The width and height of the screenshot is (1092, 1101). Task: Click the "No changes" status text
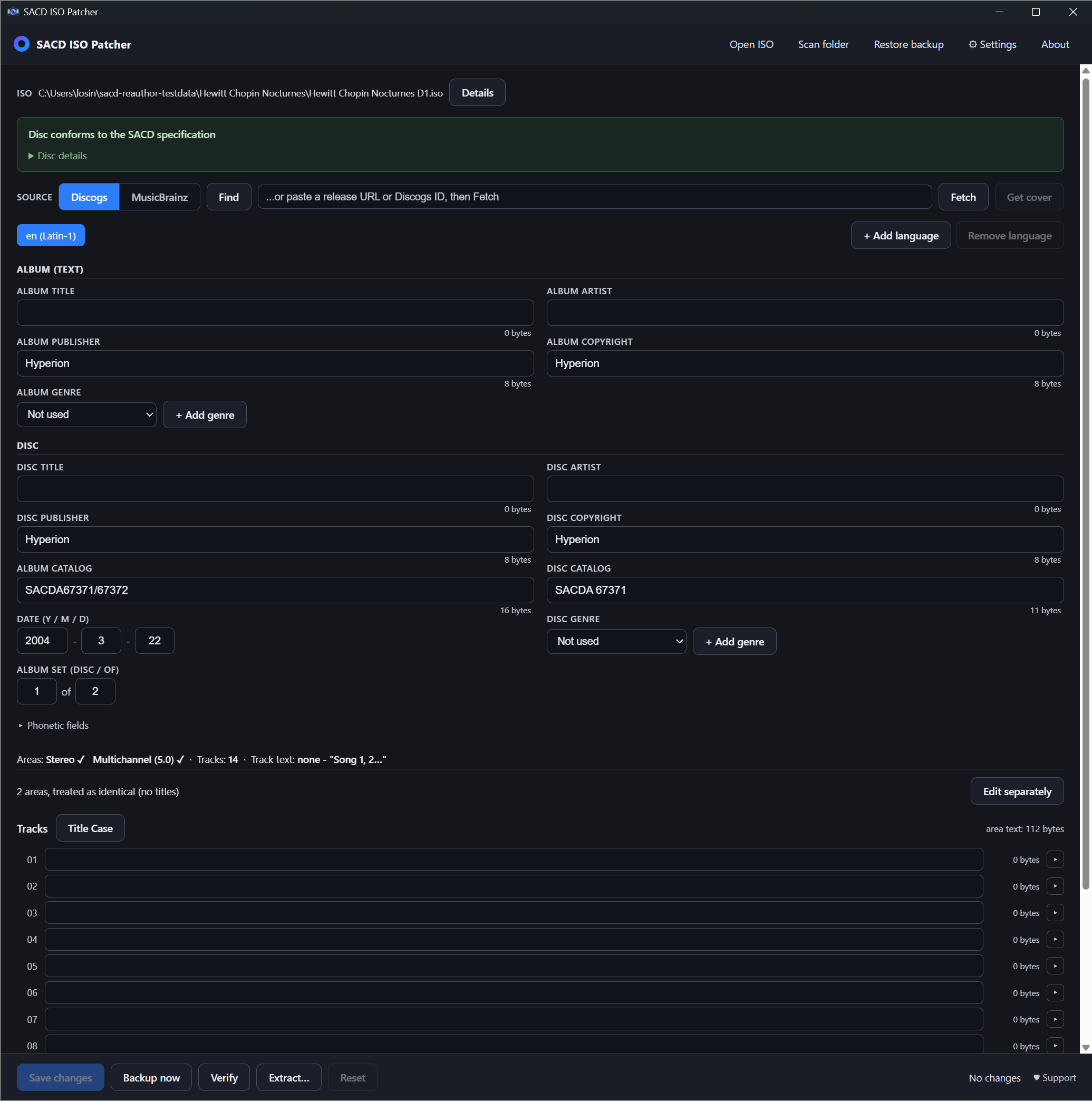pyautogui.click(x=994, y=1078)
